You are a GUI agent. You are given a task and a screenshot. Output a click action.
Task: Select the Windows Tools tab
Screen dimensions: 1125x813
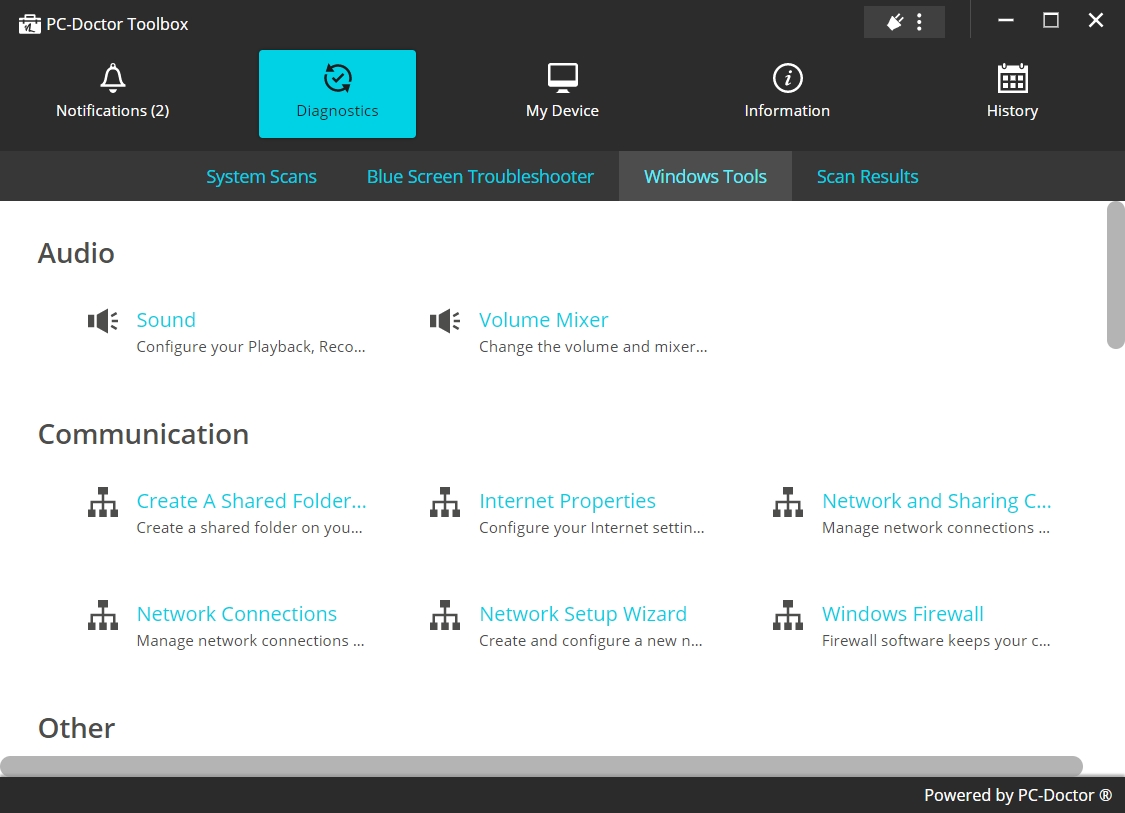tap(705, 177)
